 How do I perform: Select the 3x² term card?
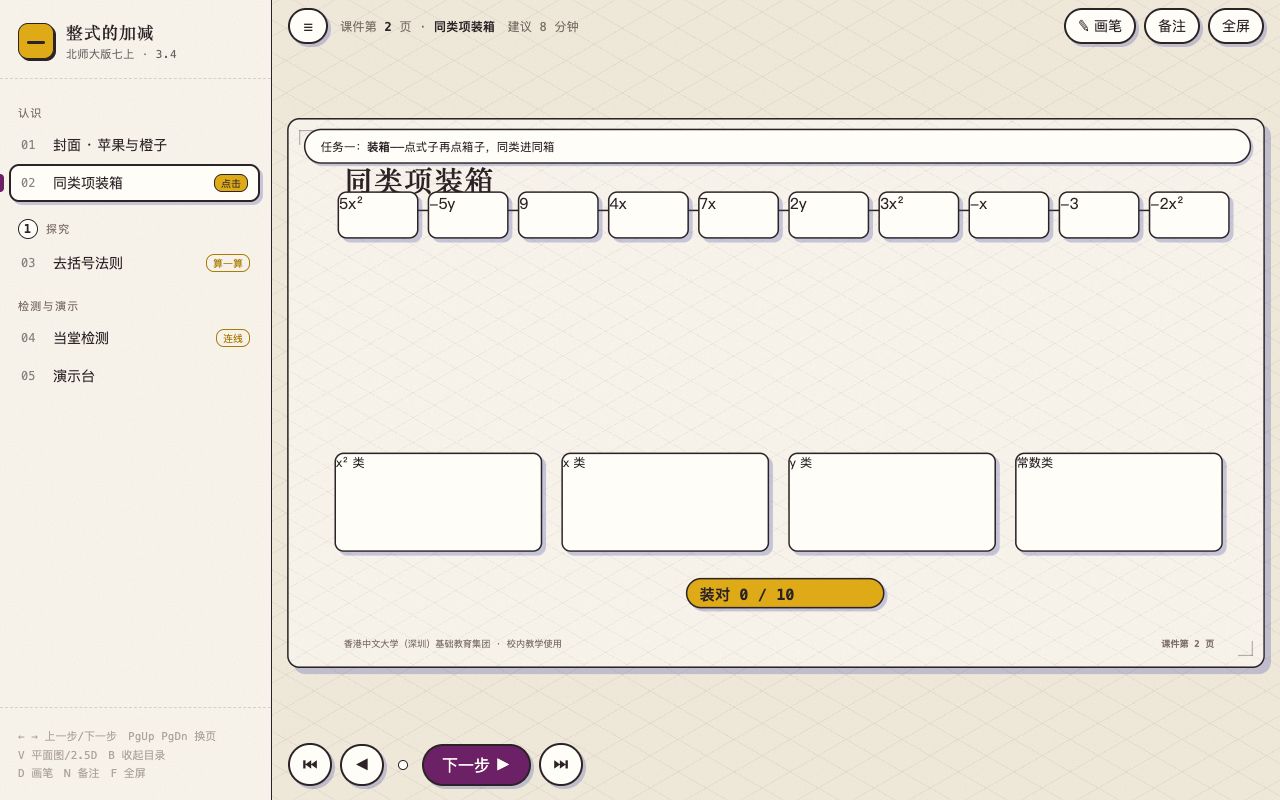click(918, 215)
